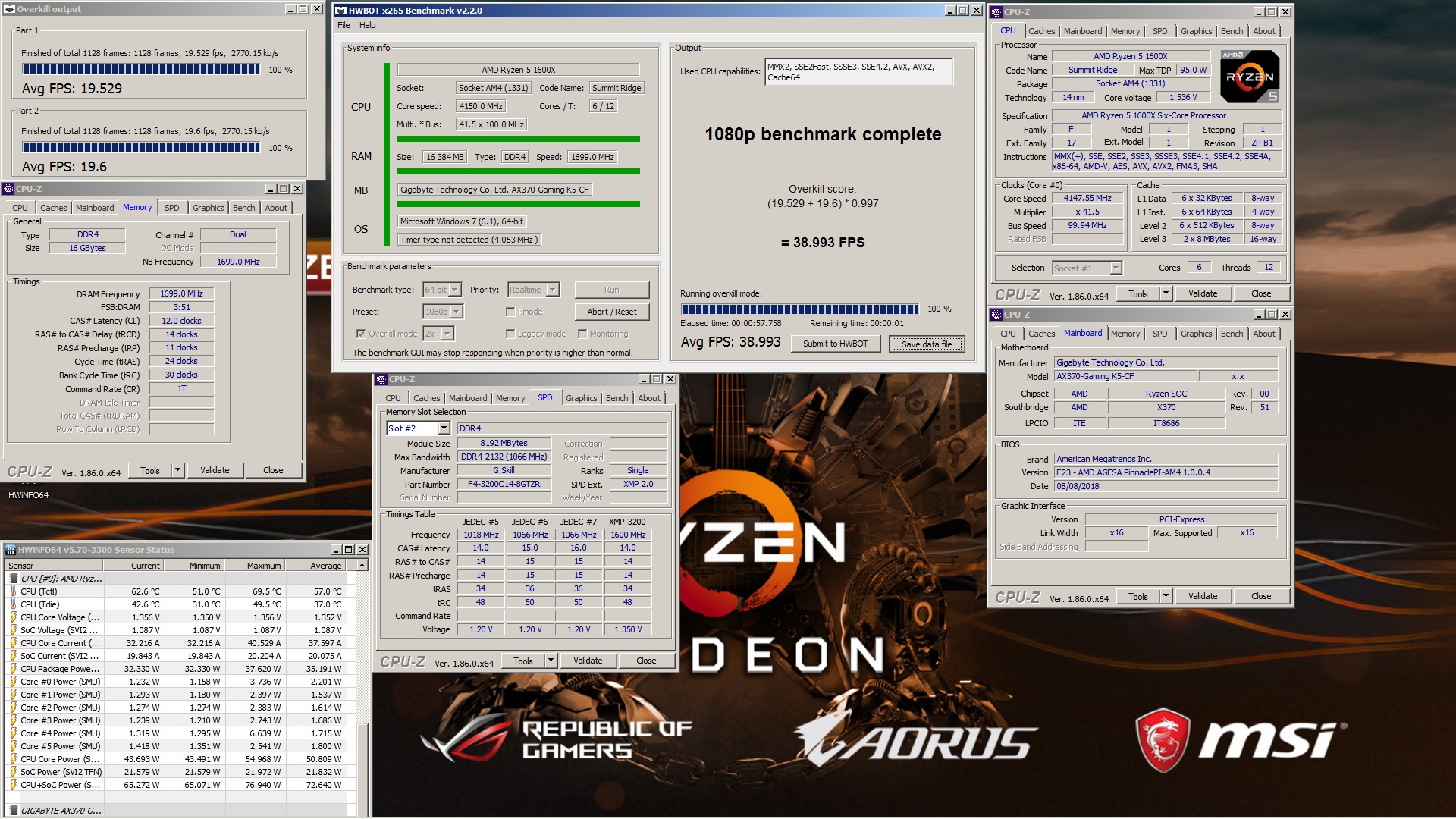Viewport: 1456px width, 819px height.
Task: Click the HWiNFO64 Sensor Status title bar icon
Action: [11, 550]
